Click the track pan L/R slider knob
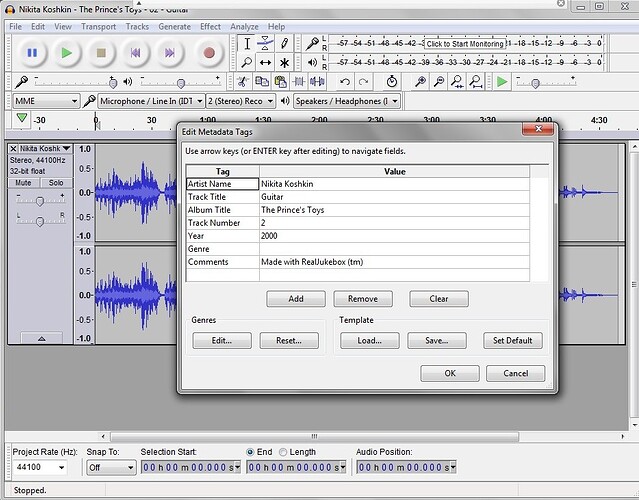 coord(40,221)
